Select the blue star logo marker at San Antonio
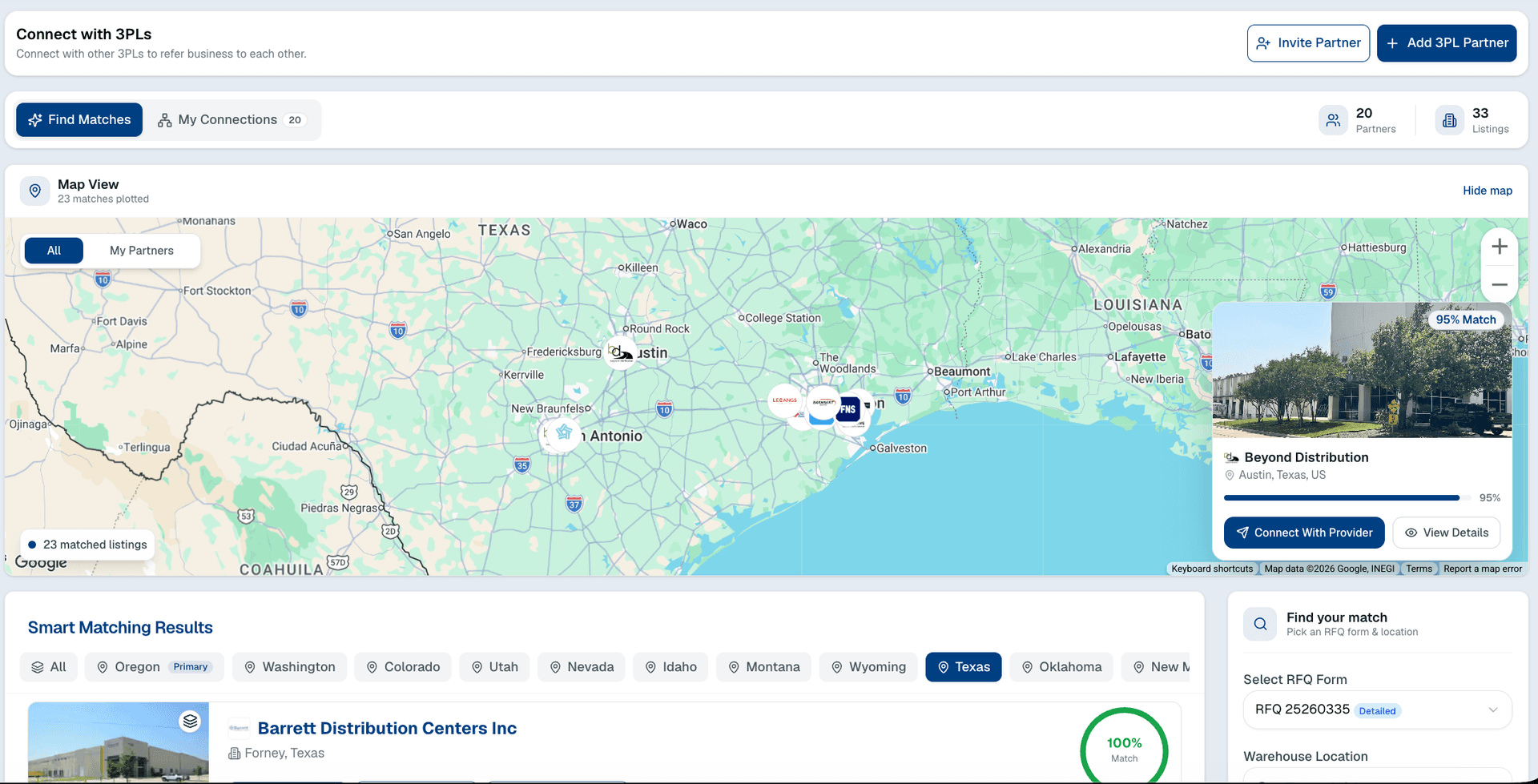The width and height of the screenshot is (1538, 784). pyautogui.click(x=564, y=432)
